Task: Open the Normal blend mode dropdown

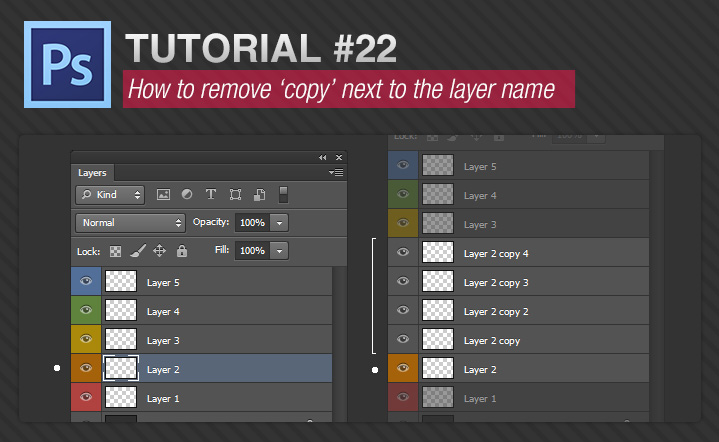Action: point(131,222)
